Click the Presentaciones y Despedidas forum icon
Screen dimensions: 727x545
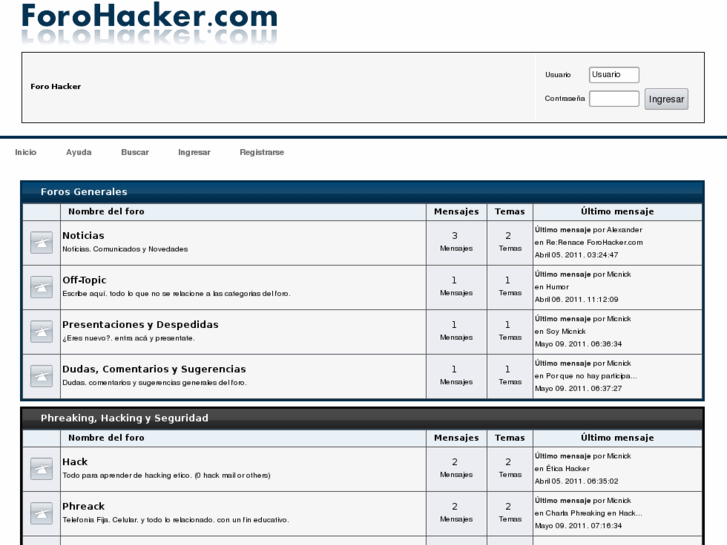point(41,332)
